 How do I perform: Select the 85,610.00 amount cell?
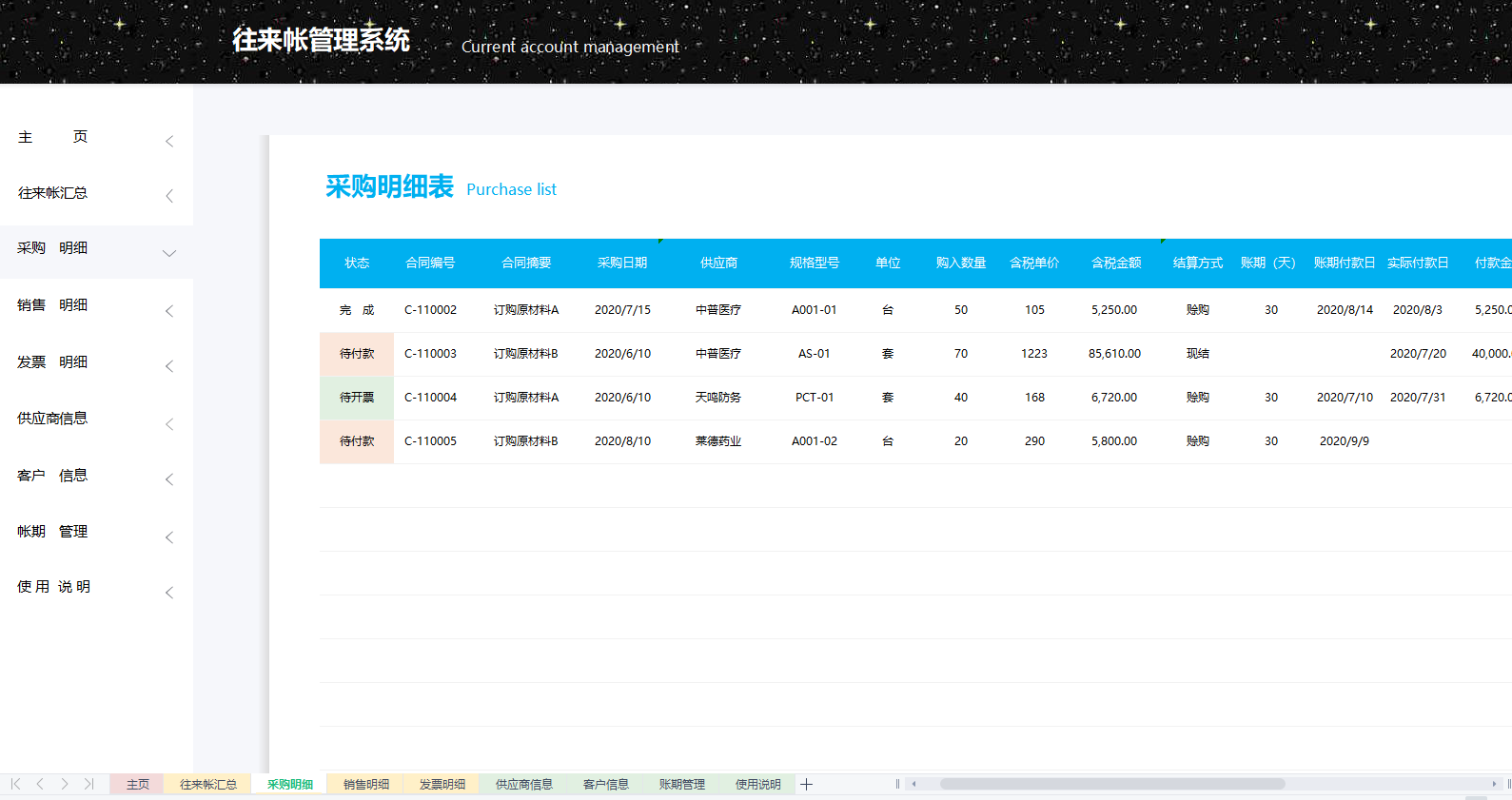(x=1115, y=354)
